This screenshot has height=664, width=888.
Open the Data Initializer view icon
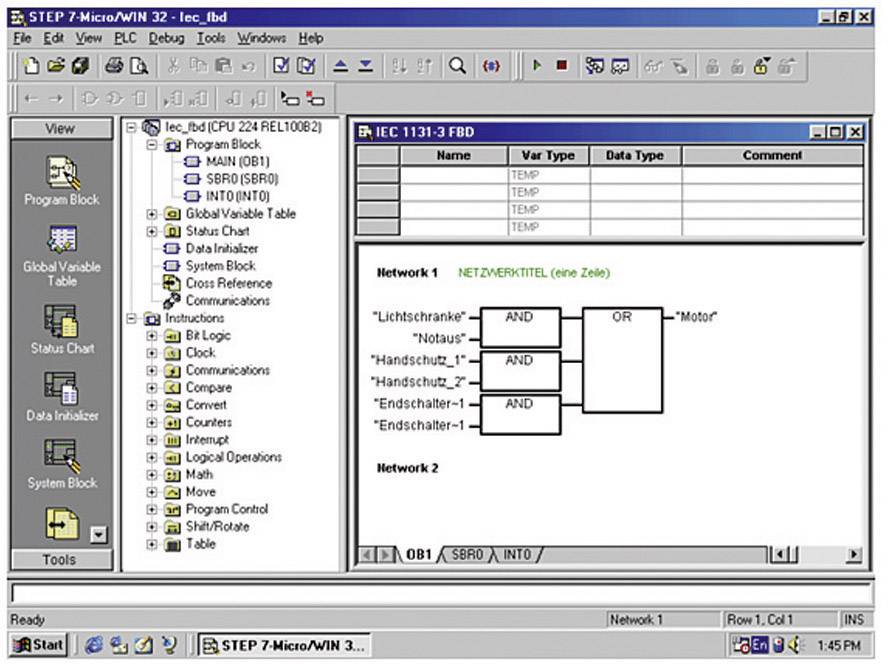tap(60, 390)
